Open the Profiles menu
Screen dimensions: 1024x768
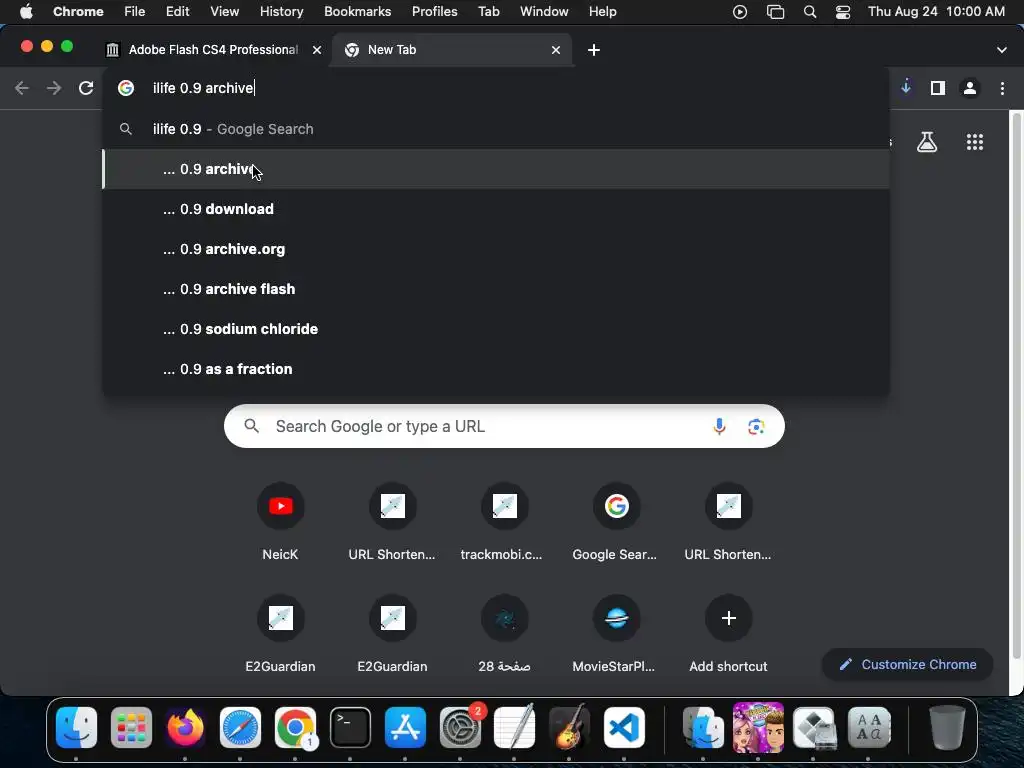[x=434, y=12]
